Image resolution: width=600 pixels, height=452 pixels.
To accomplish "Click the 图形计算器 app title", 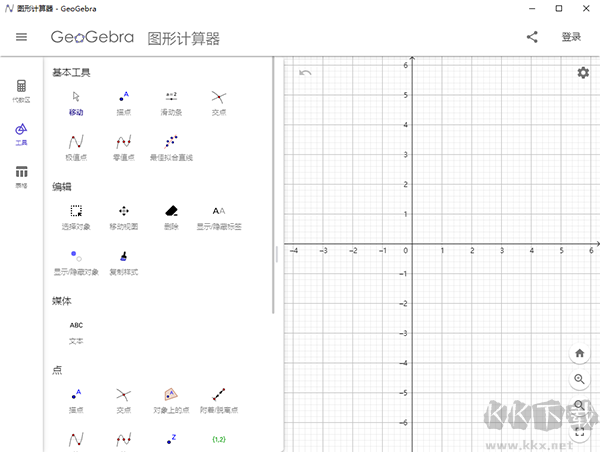I will coord(184,39).
